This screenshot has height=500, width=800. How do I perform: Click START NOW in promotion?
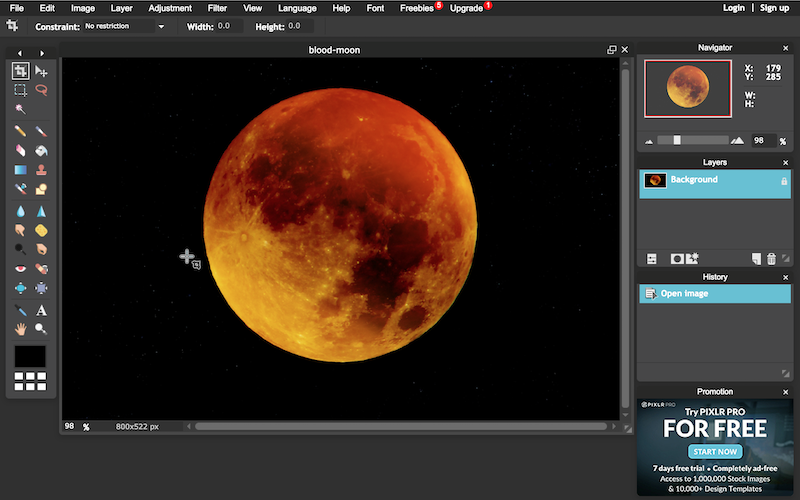(x=717, y=451)
